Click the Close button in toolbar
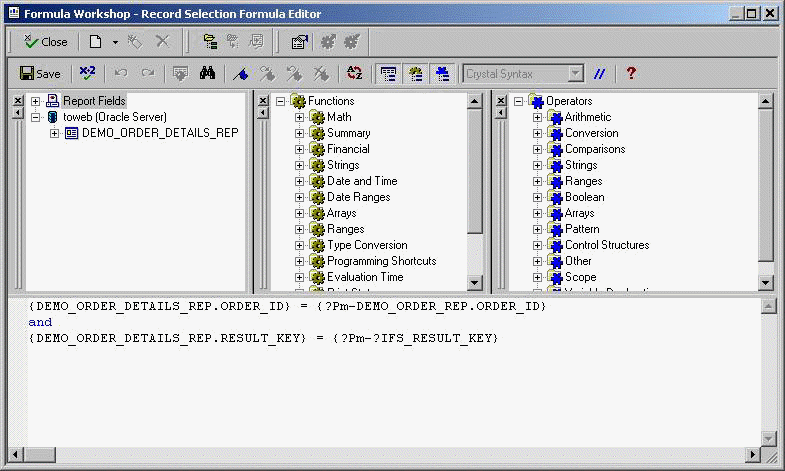The height and width of the screenshot is (471, 785). coord(46,42)
